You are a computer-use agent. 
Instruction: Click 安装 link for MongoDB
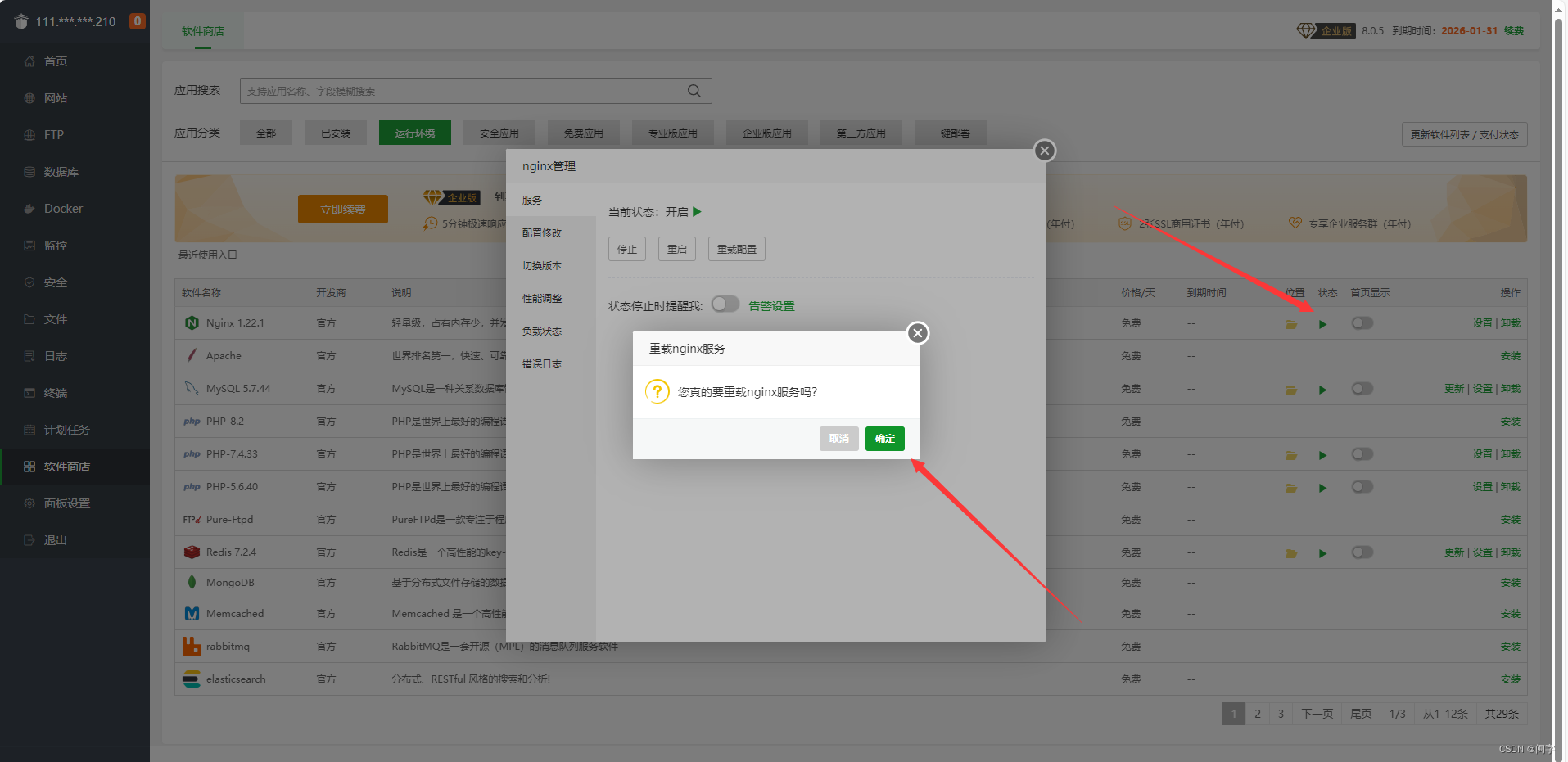(x=1510, y=583)
